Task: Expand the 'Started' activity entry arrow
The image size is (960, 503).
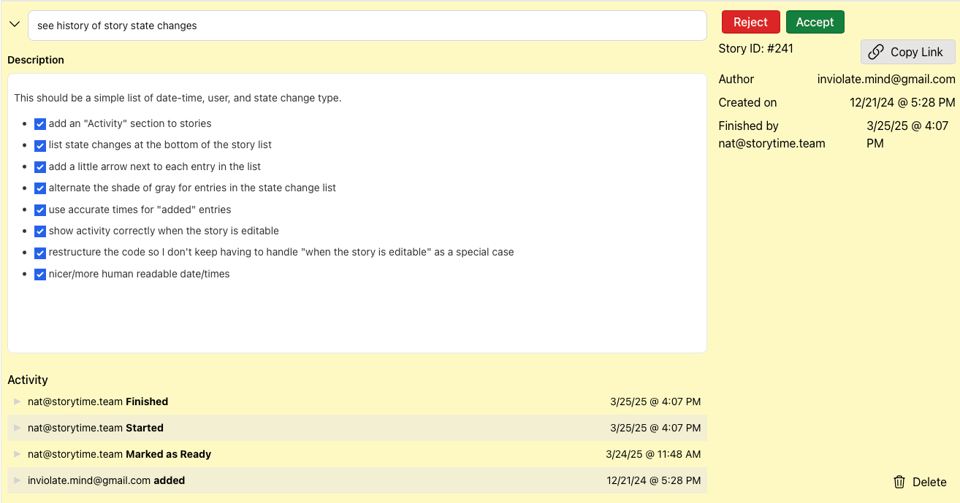Action: coord(17,428)
